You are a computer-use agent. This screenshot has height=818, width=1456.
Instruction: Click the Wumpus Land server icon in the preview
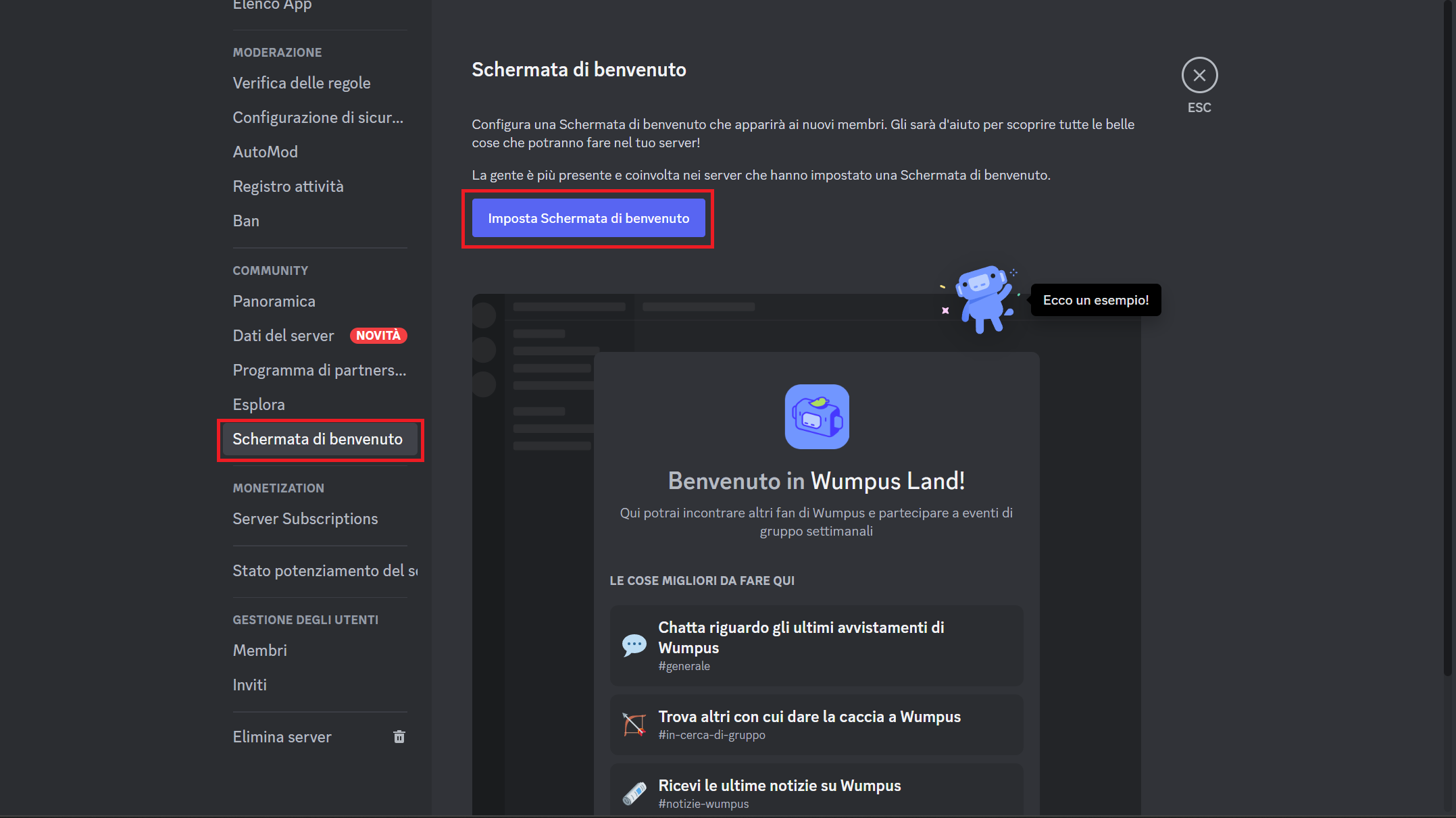[816, 417]
